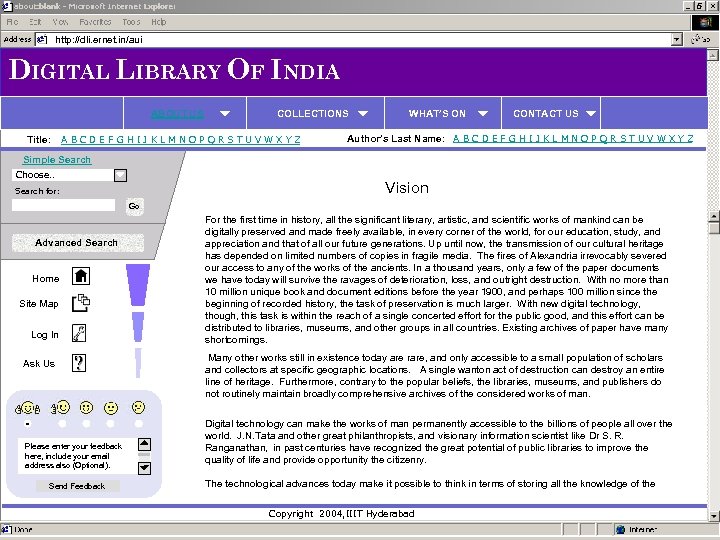
Task: Expand the Contact Us menu arrow
Action: pyautogui.click(x=591, y=113)
